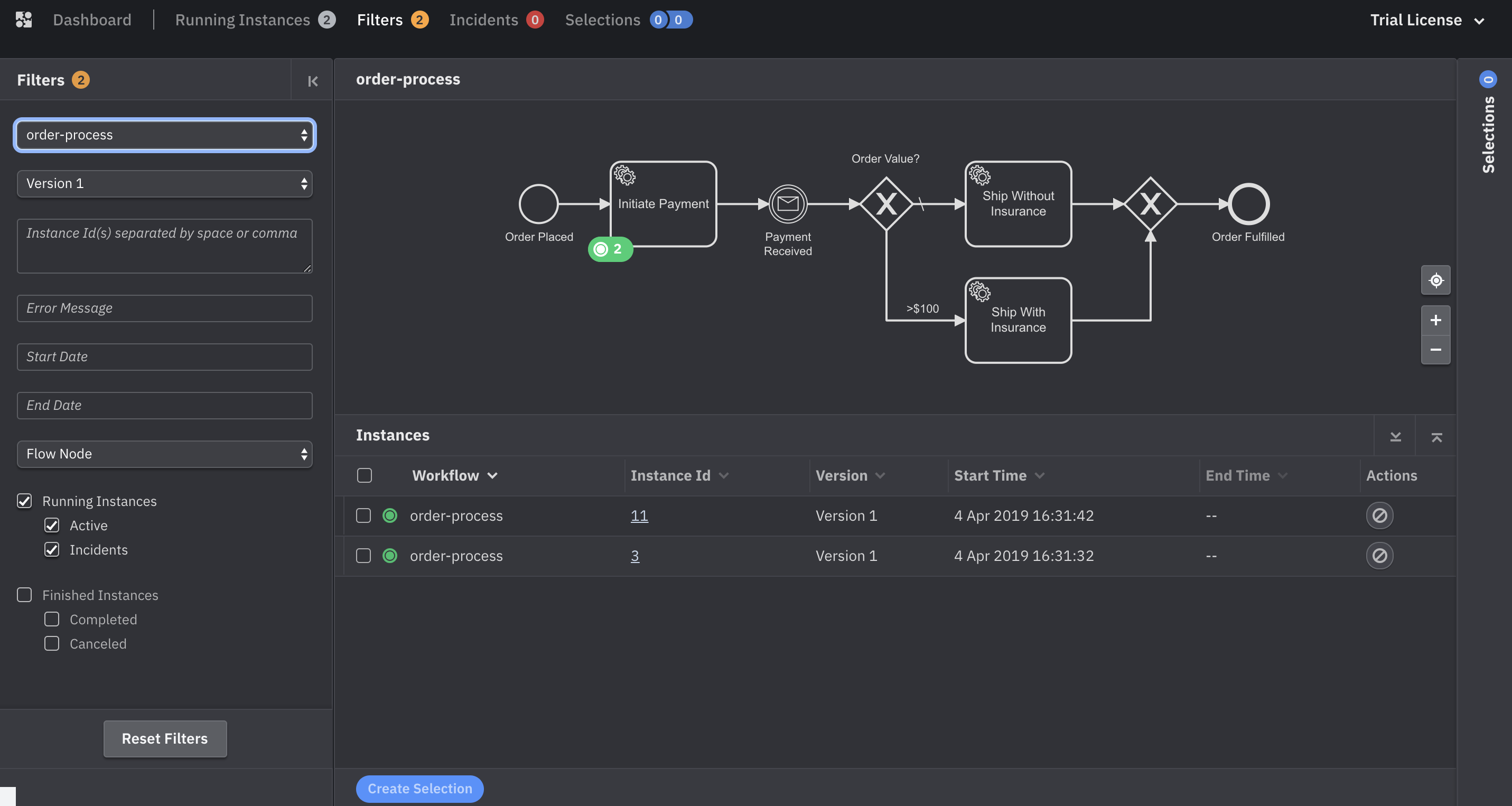The width and height of the screenshot is (1512, 806).
Task: Sort instances by End Time column
Action: (1246, 475)
